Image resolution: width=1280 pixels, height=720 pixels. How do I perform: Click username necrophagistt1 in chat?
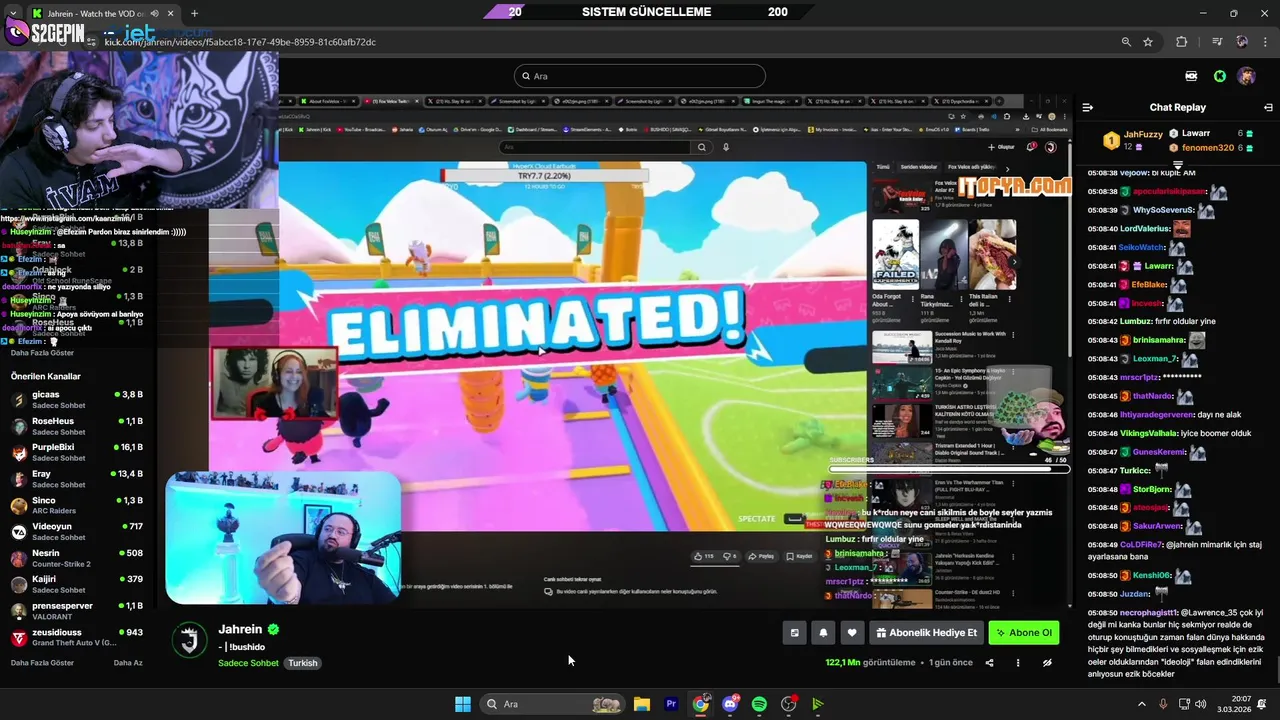pyautogui.click(x=1150, y=612)
